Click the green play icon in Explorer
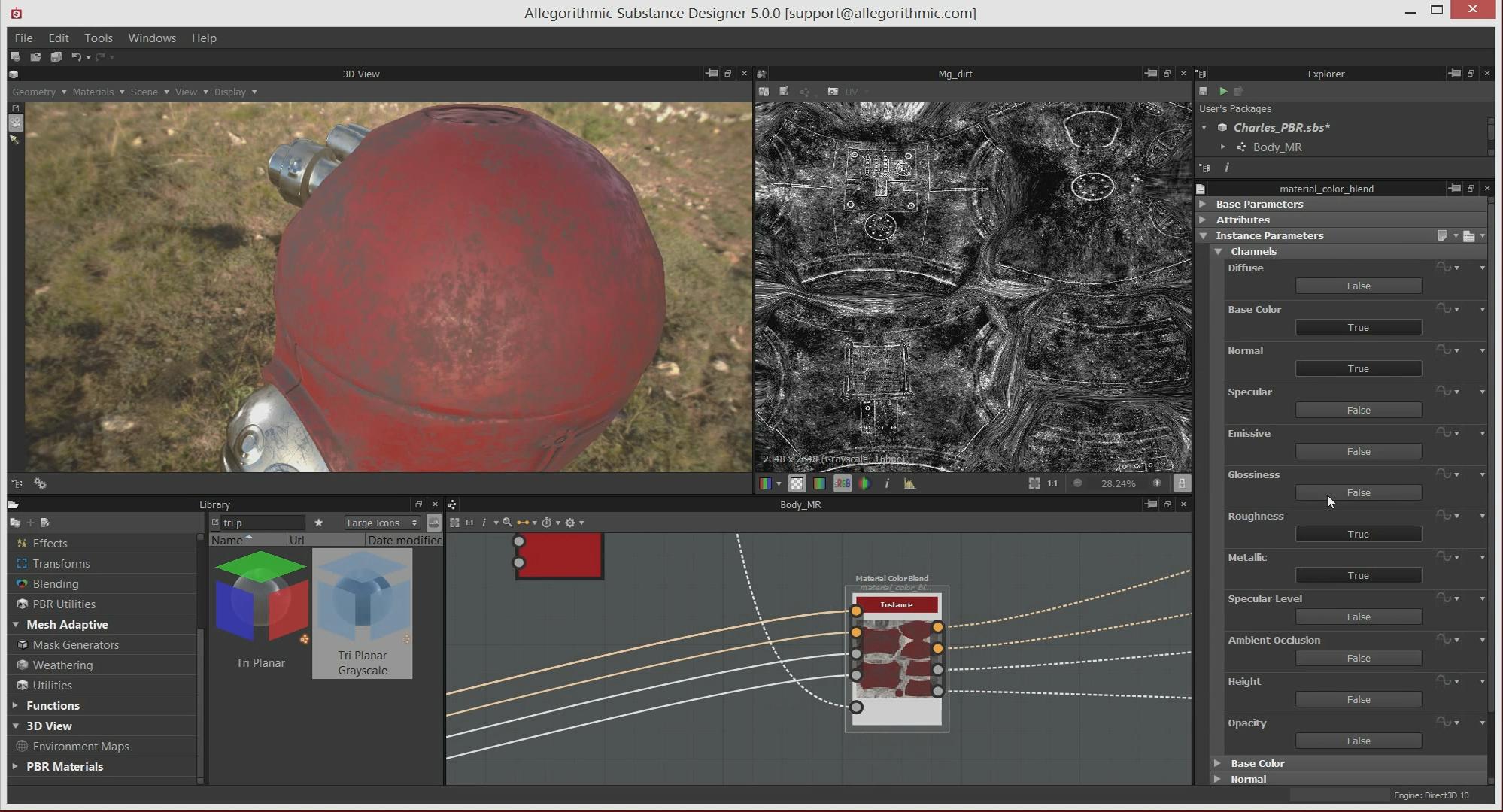Viewport: 1503px width, 812px height. point(1223,91)
